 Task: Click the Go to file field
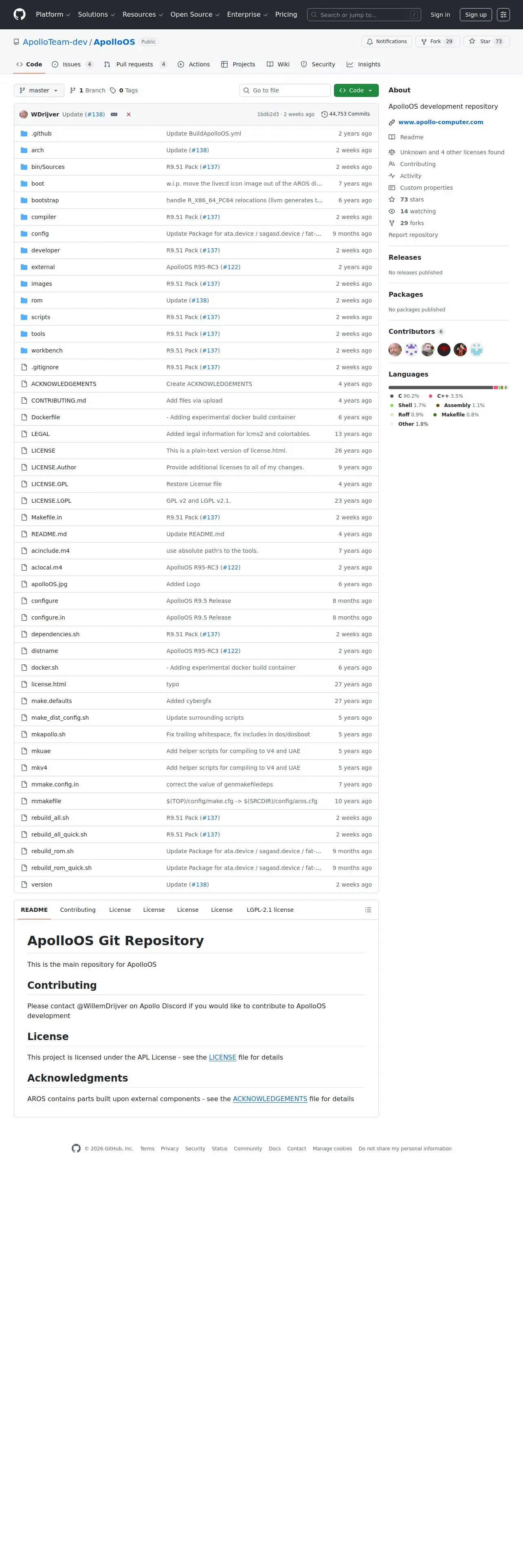[285, 91]
